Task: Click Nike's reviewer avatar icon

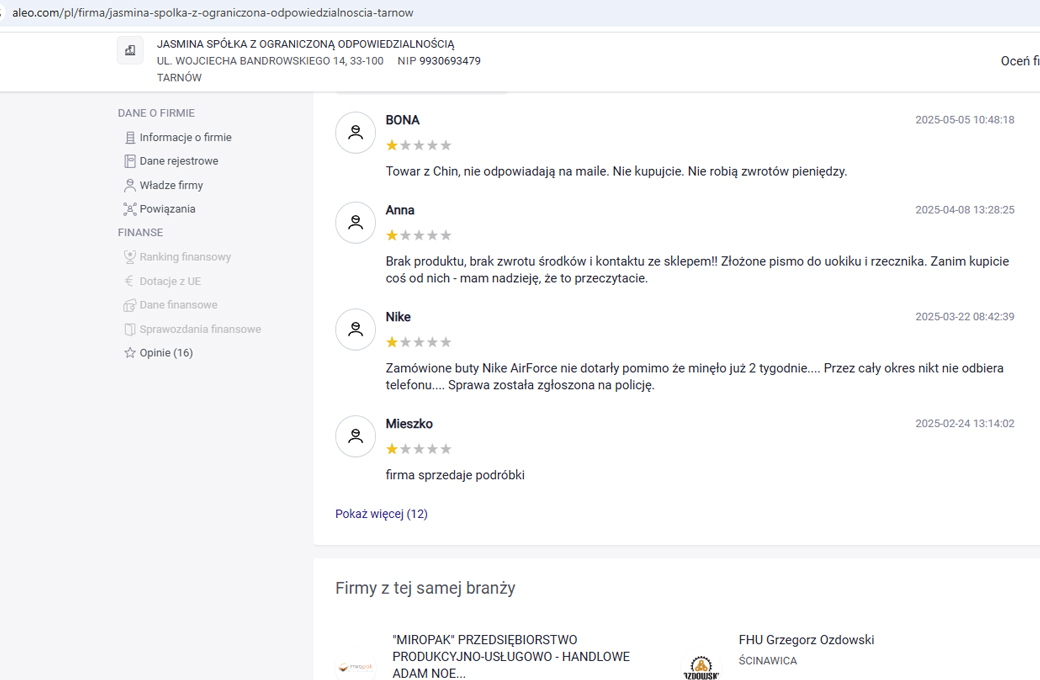Action: click(x=356, y=329)
